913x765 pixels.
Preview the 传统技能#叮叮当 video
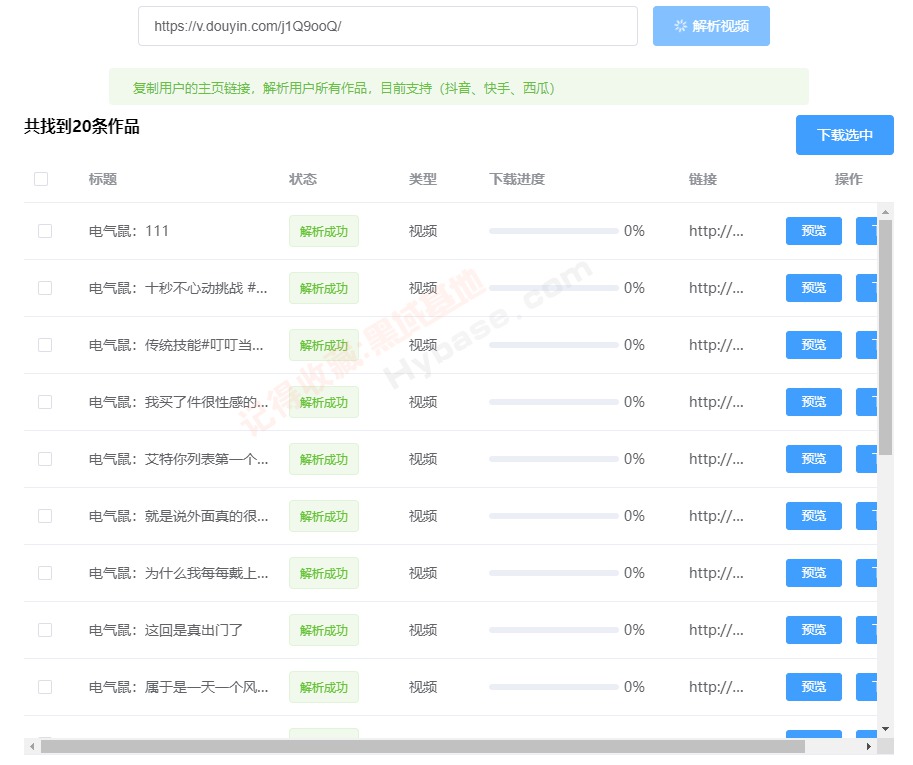click(x=813, y=345)
